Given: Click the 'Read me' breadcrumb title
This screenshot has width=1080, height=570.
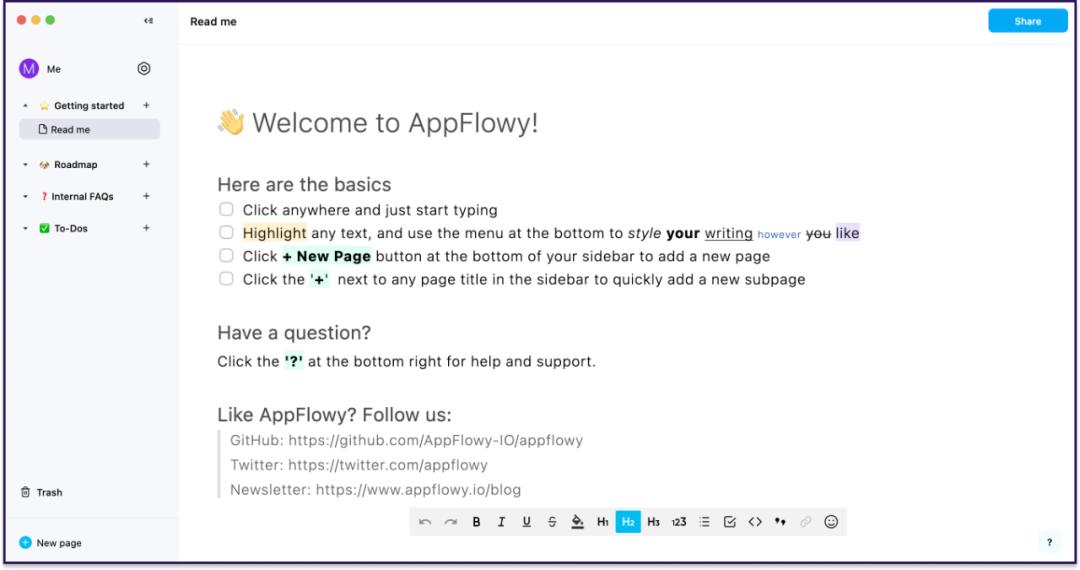Looking at the screenshot, I should pyautogui.click(x=213, y=21).
